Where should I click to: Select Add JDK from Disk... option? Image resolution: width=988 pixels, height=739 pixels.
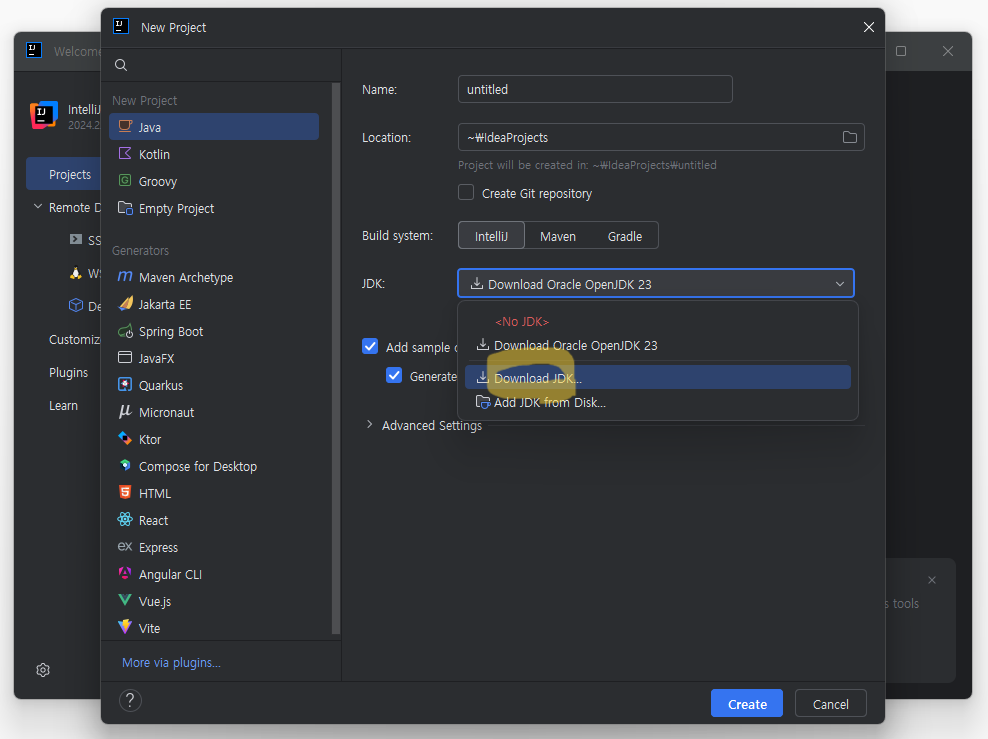[x=658, y=402]
